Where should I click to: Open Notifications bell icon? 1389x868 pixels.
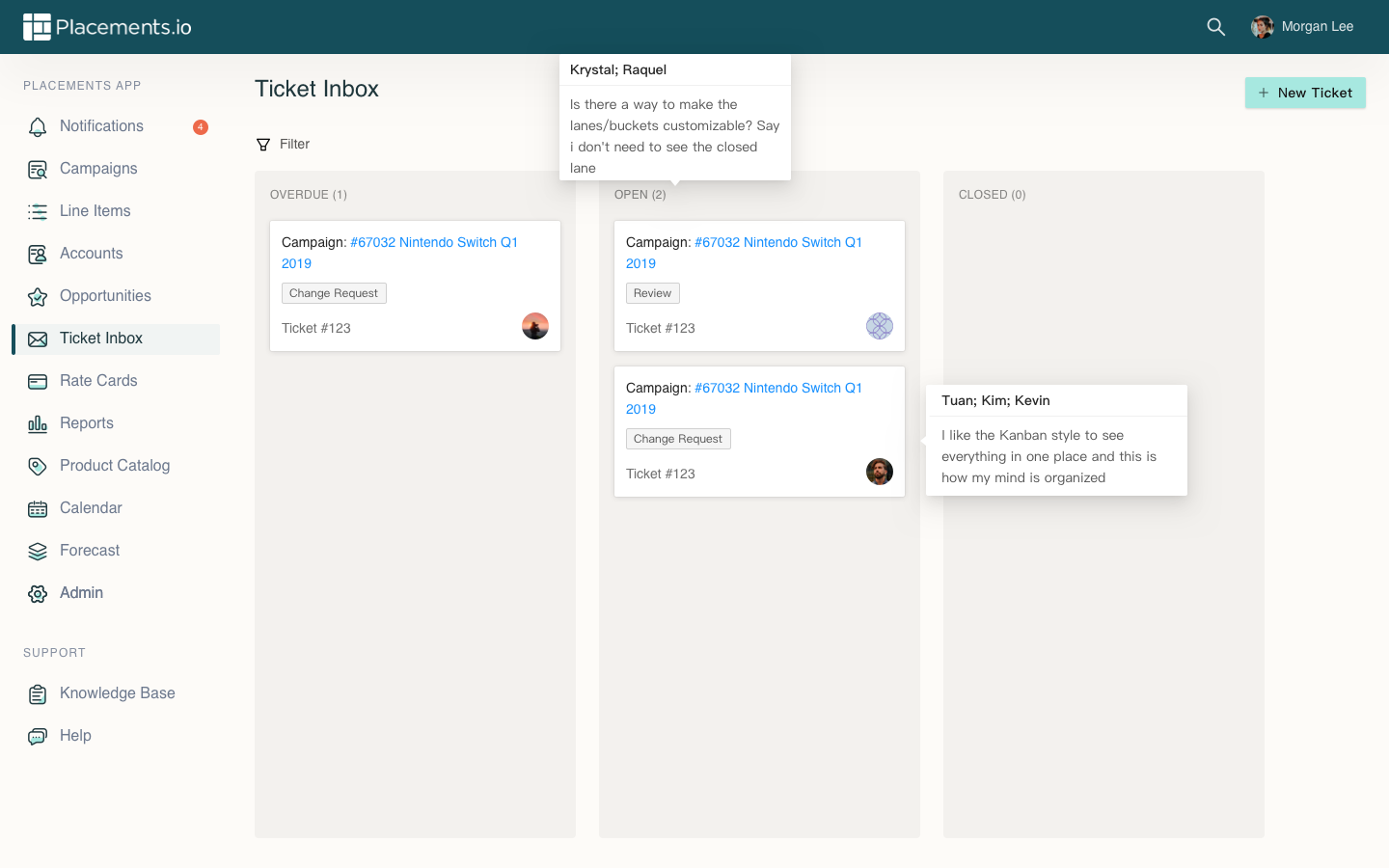(x=38, y=127)
